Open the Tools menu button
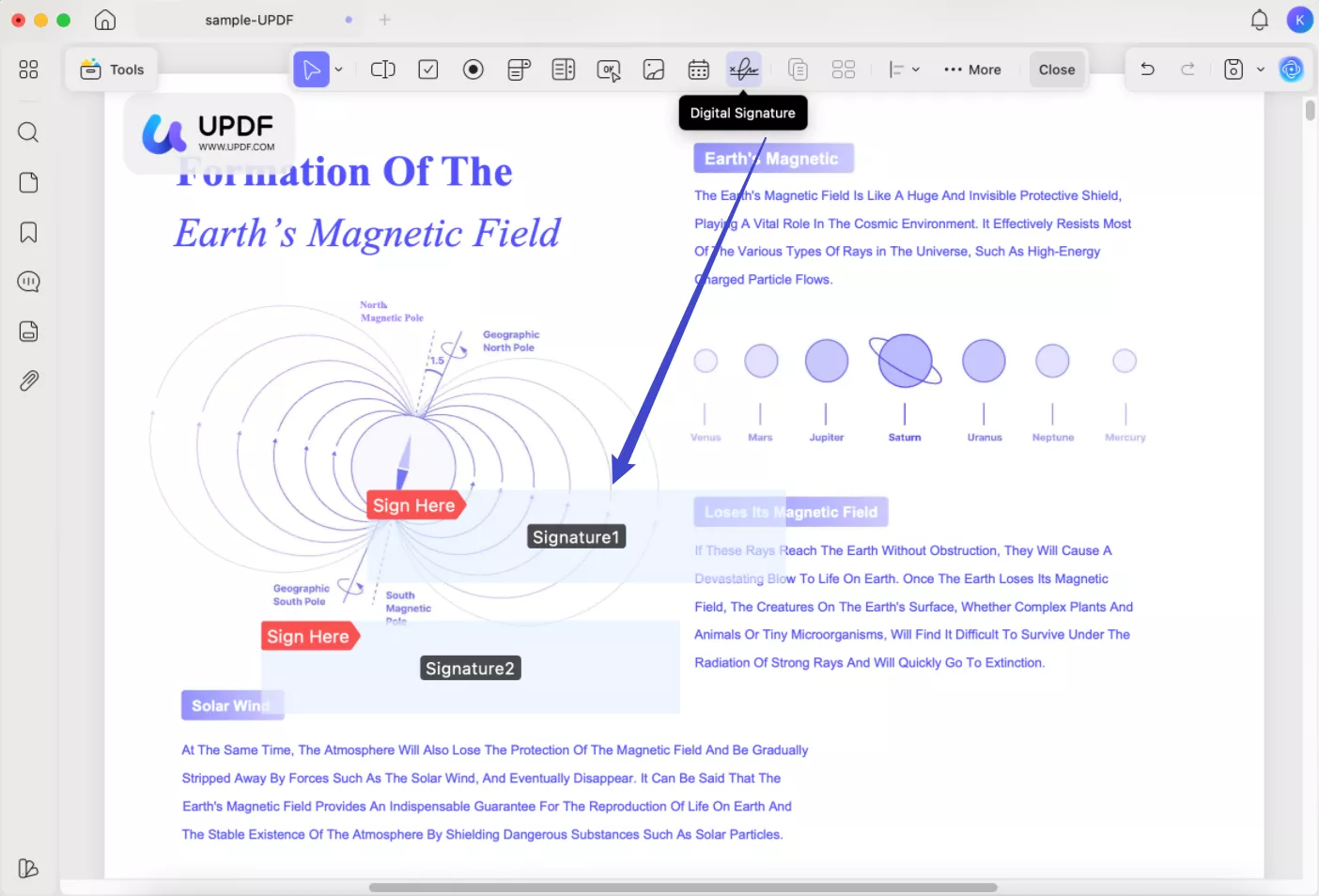Viewport: 1319px width, 896px height. coord(112,70)
